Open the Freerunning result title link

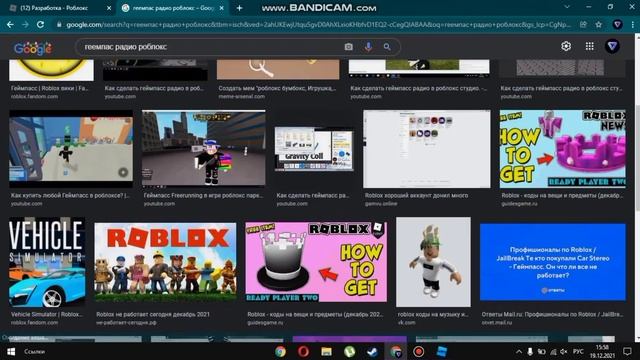(x=203, y=196)
